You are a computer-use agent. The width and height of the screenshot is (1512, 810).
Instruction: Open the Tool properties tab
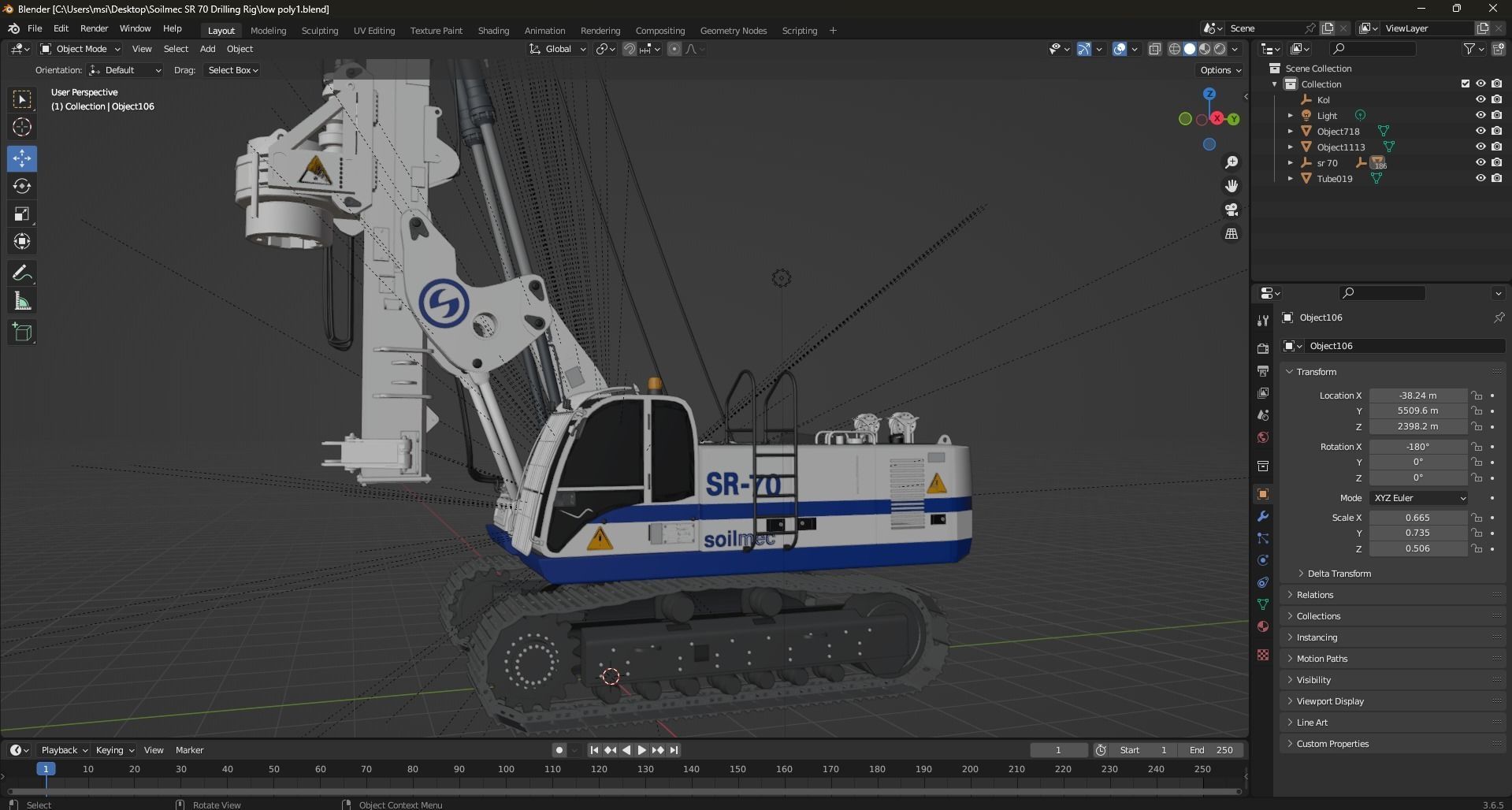[1263, 320]
